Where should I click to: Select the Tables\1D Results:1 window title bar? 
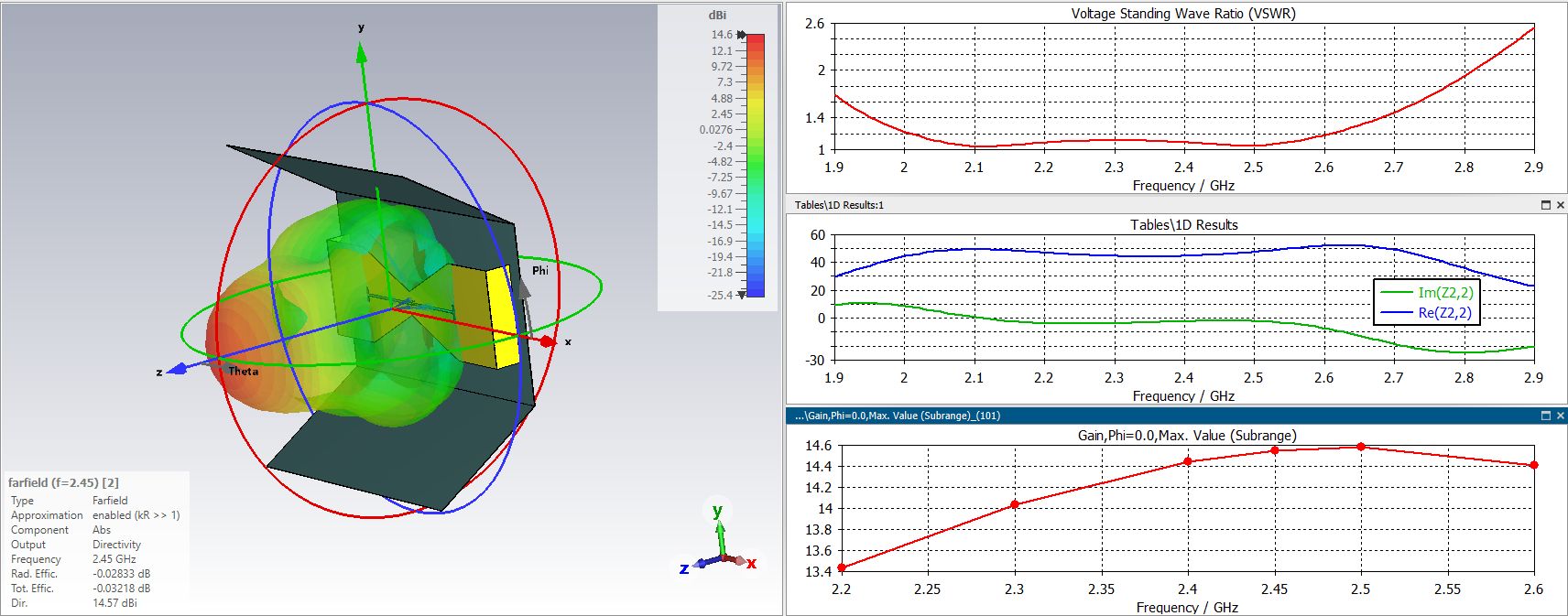click(1176, 205)
